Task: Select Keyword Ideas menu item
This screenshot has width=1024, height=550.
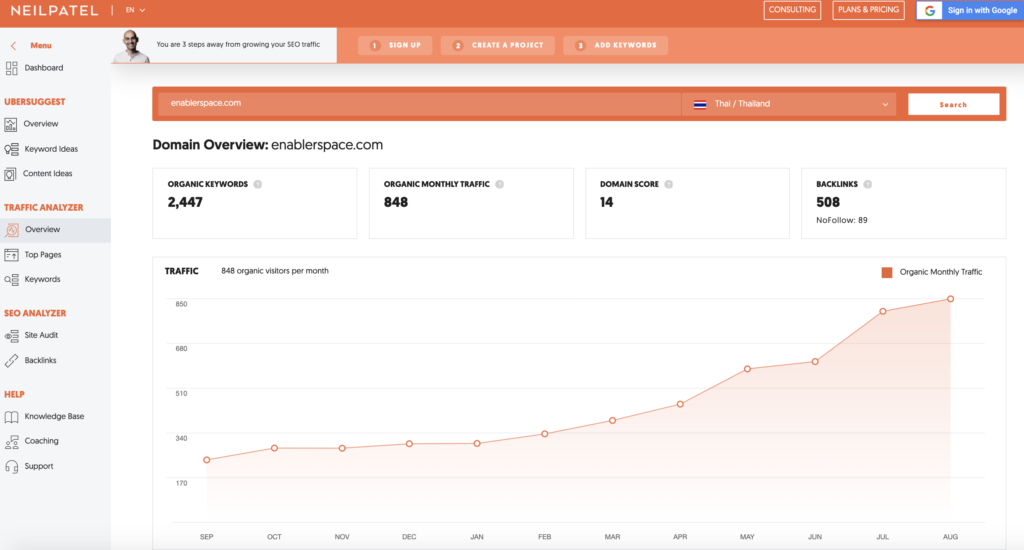Action: tap(51, 149)
